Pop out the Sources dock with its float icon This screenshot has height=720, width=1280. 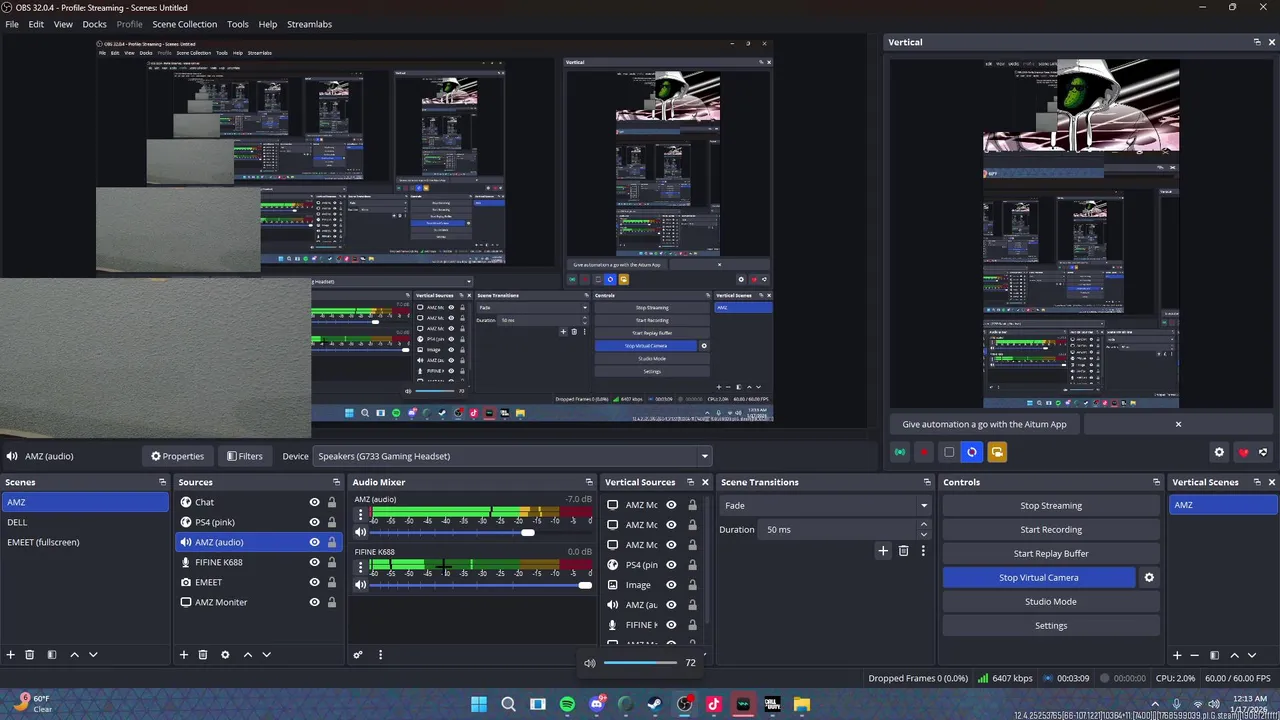click(336, 482)
